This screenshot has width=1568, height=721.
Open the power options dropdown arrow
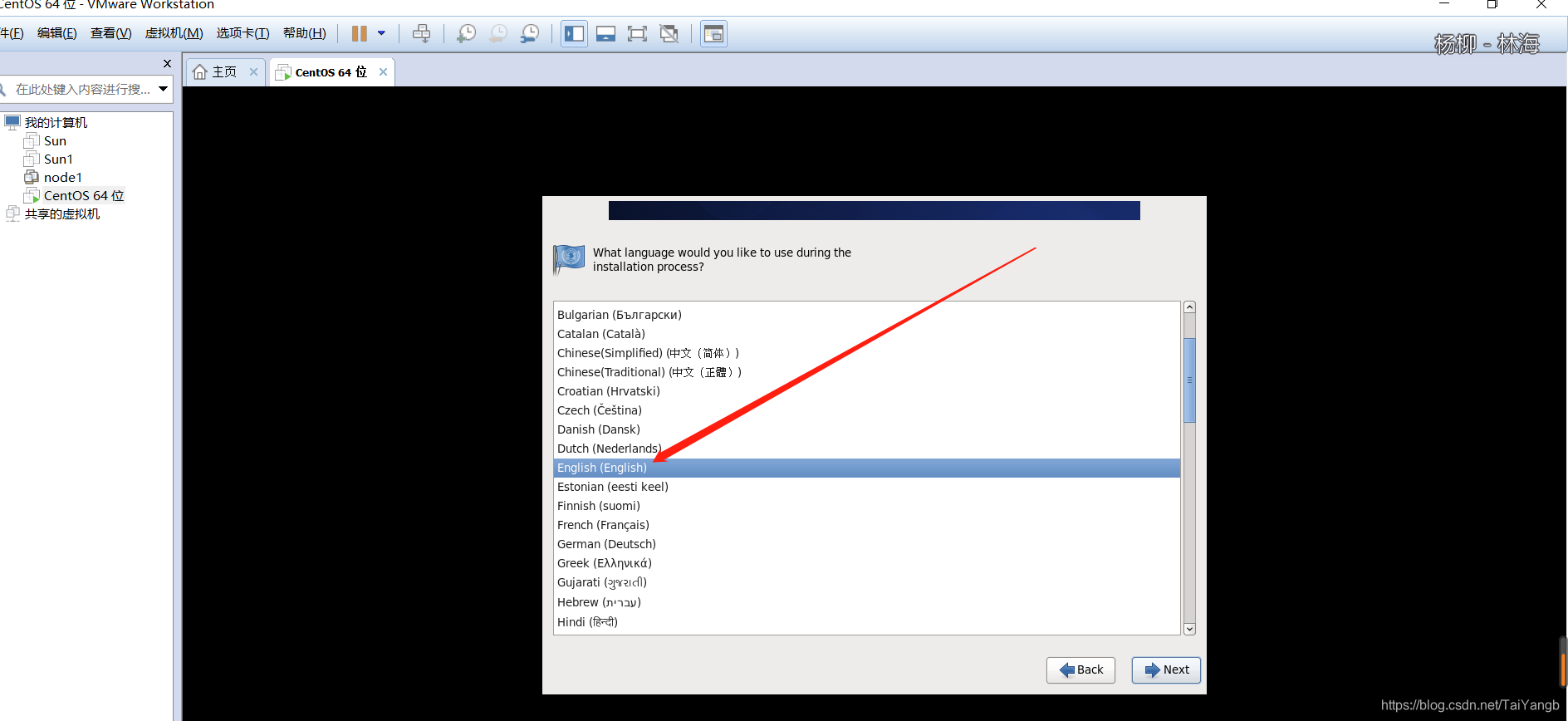[x=382, y=34]
